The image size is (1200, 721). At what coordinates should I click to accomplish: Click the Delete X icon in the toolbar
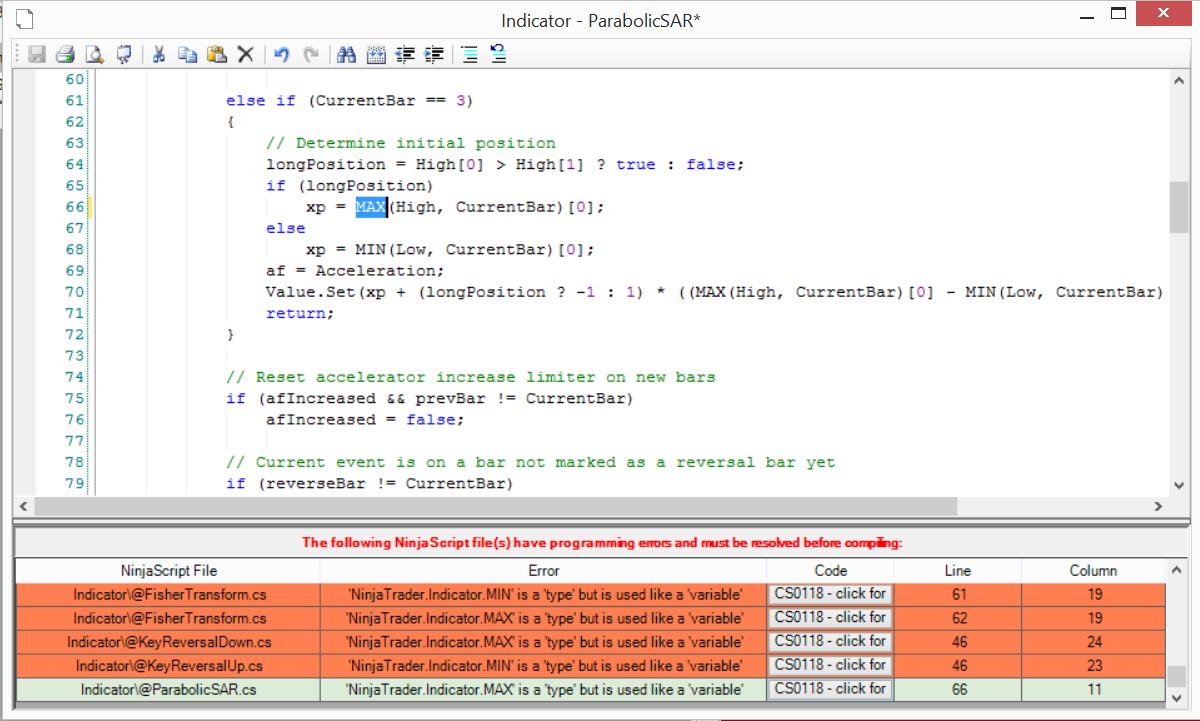point(245,54)
